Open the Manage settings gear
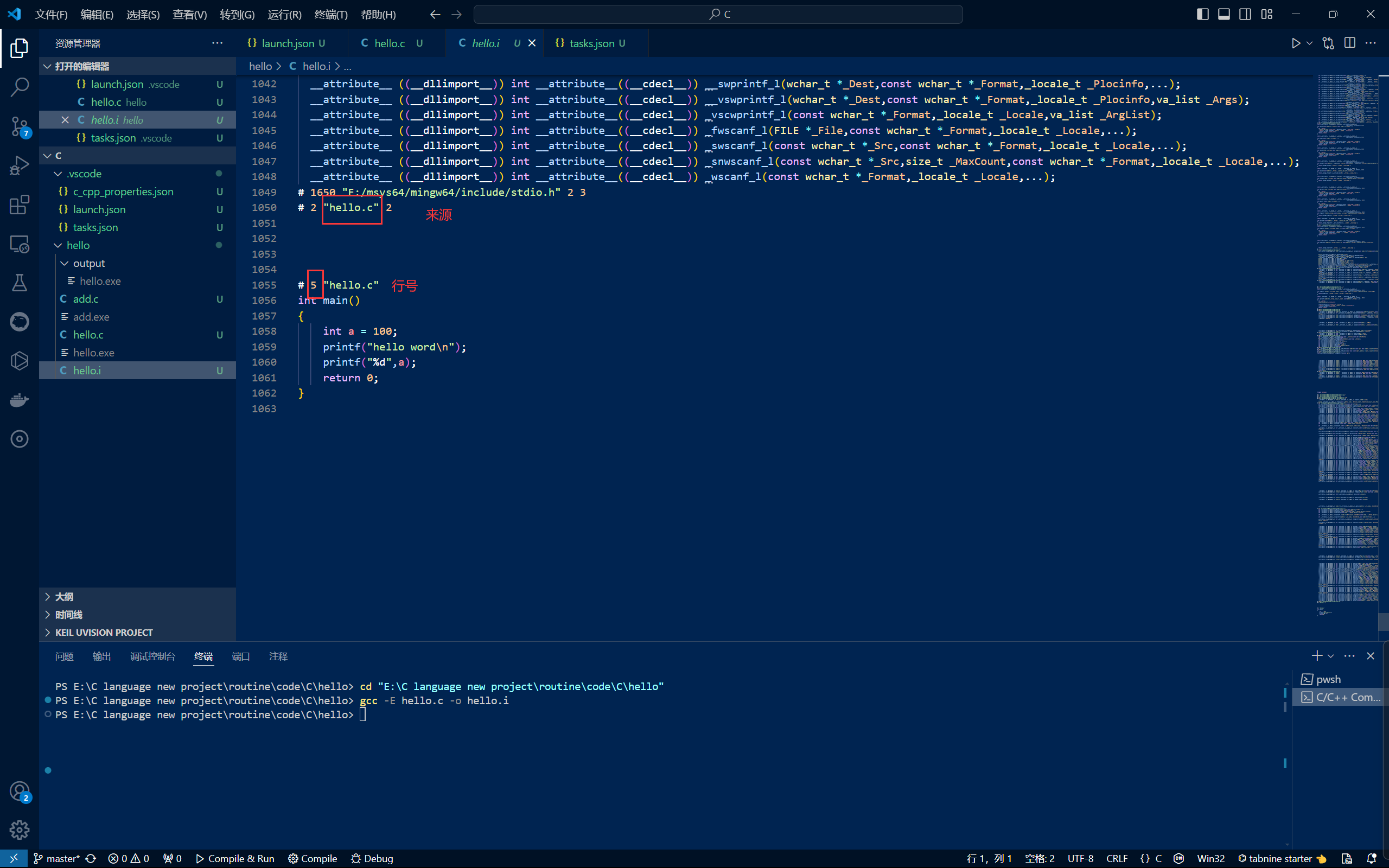Image resolution: width=1389 pixels, height=868 pixels. (x=20, y=829)
